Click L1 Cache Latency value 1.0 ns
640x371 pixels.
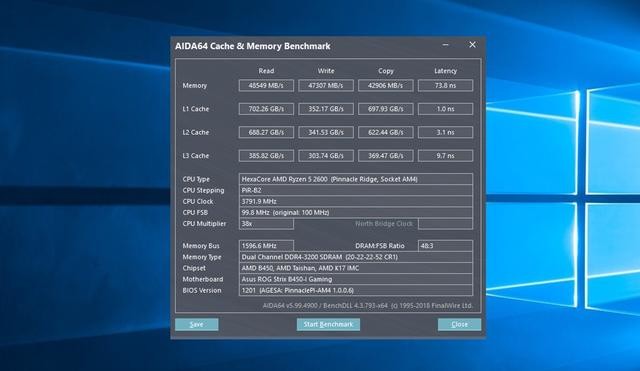(445, 109)
